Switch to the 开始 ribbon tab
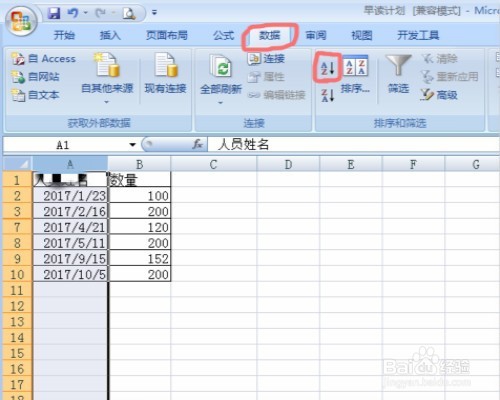Screen dimensions: 500x400 click(x=64, y=35)
